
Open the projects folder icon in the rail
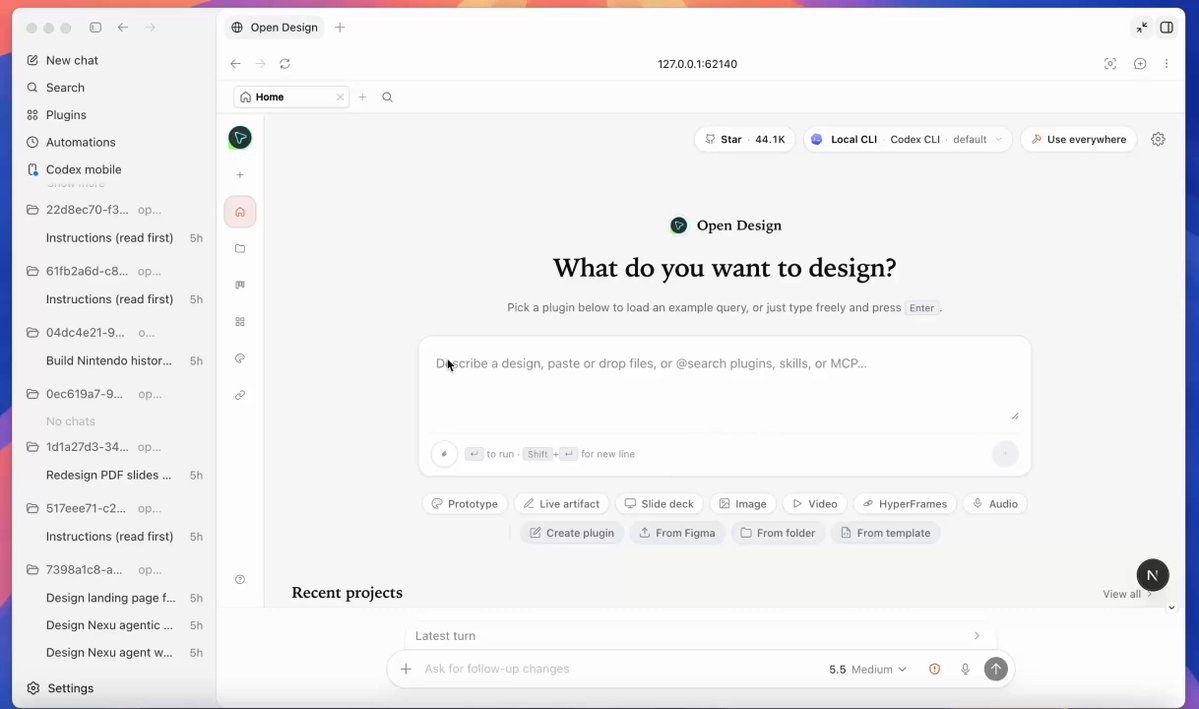[240, 249]
